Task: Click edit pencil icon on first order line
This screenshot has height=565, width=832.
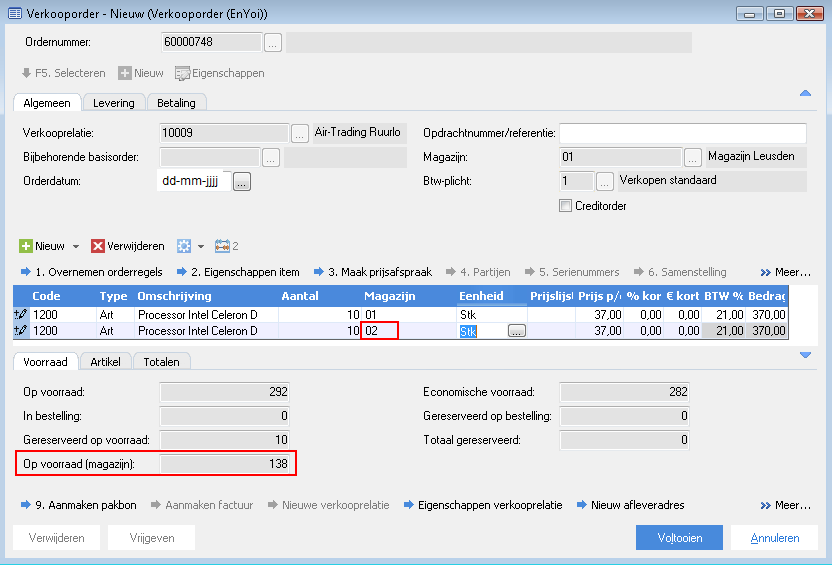Action: coord(21,315)
